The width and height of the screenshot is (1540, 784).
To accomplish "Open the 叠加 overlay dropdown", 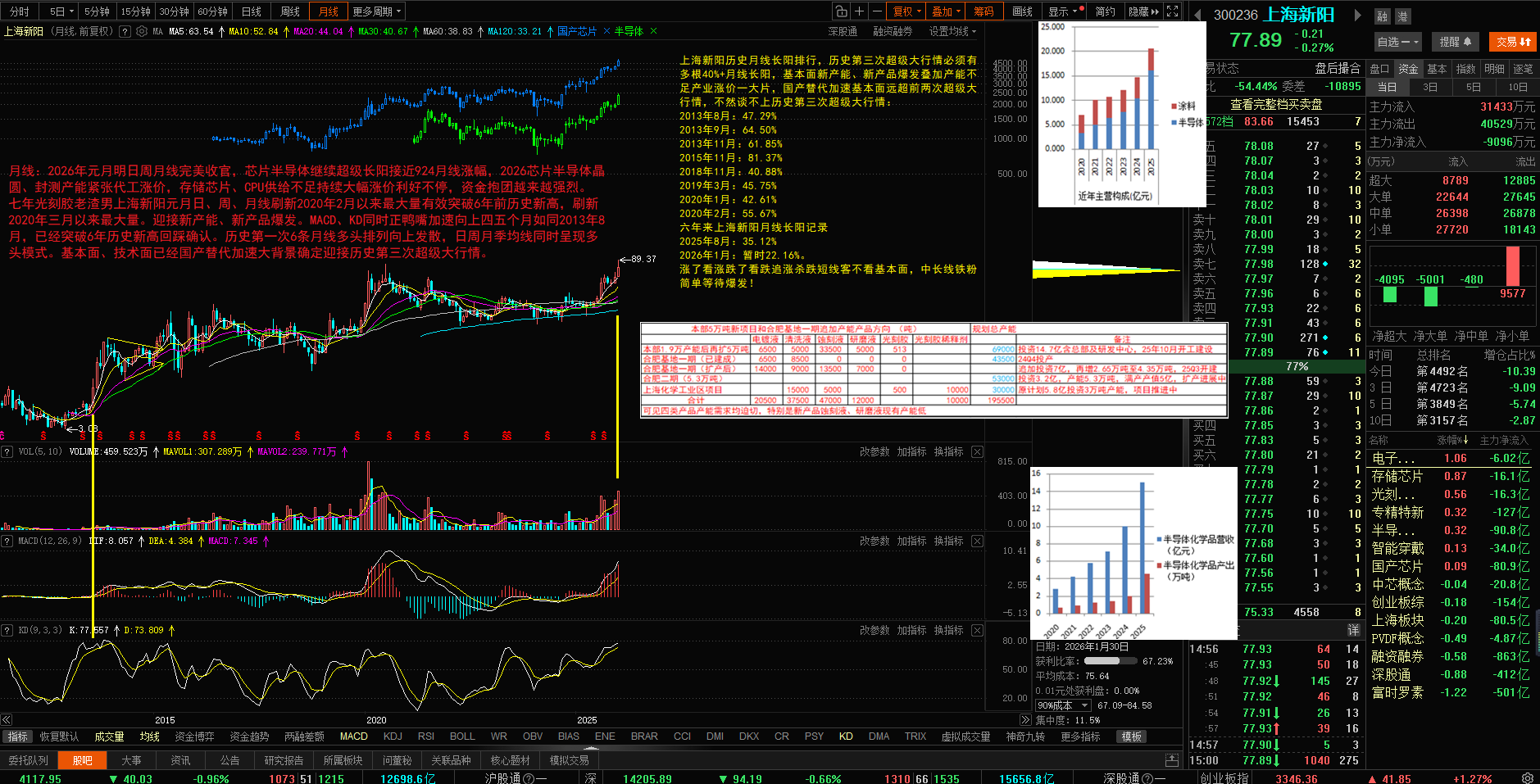I will pyautogui.click(x=947, y=11).
